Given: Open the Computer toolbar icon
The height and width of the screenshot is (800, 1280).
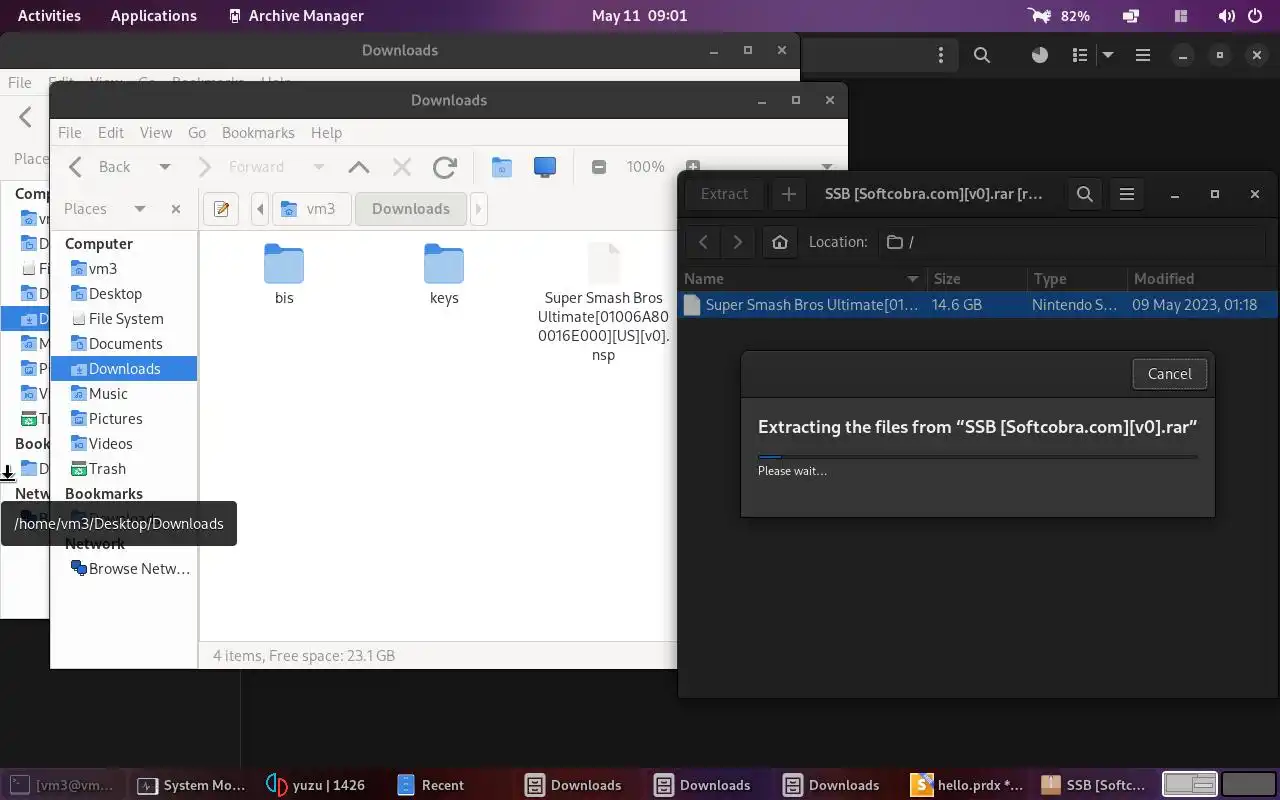Looking at the screenshot, I should click(545, 167).
